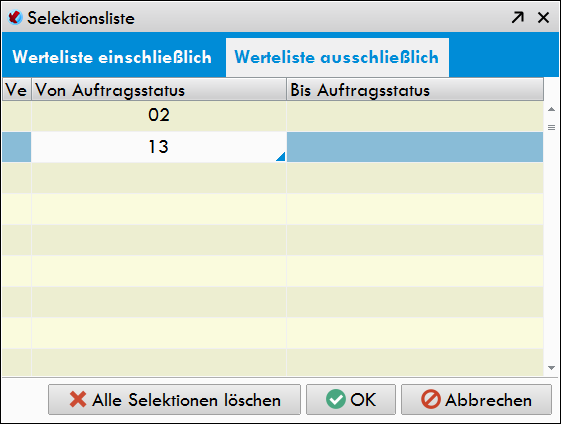Image resolution: width=561 pixels, height=424 pixels.
Task: Click red prohibited icon on Abbrechen
Action: 431,399
